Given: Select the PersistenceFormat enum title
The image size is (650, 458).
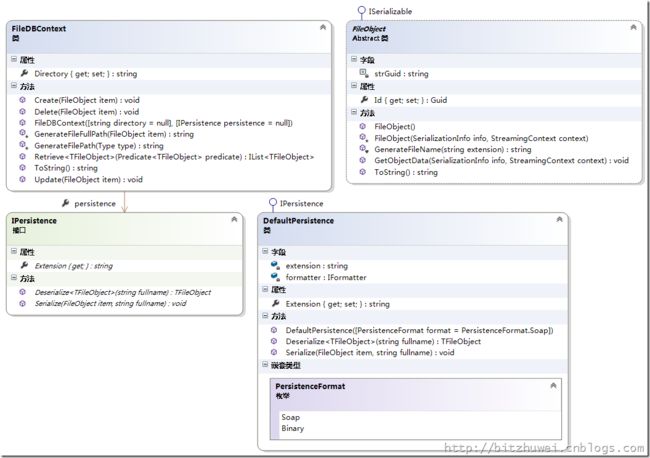Looking at the screenshot, I should pyautogui.click(x=310, y=386).
